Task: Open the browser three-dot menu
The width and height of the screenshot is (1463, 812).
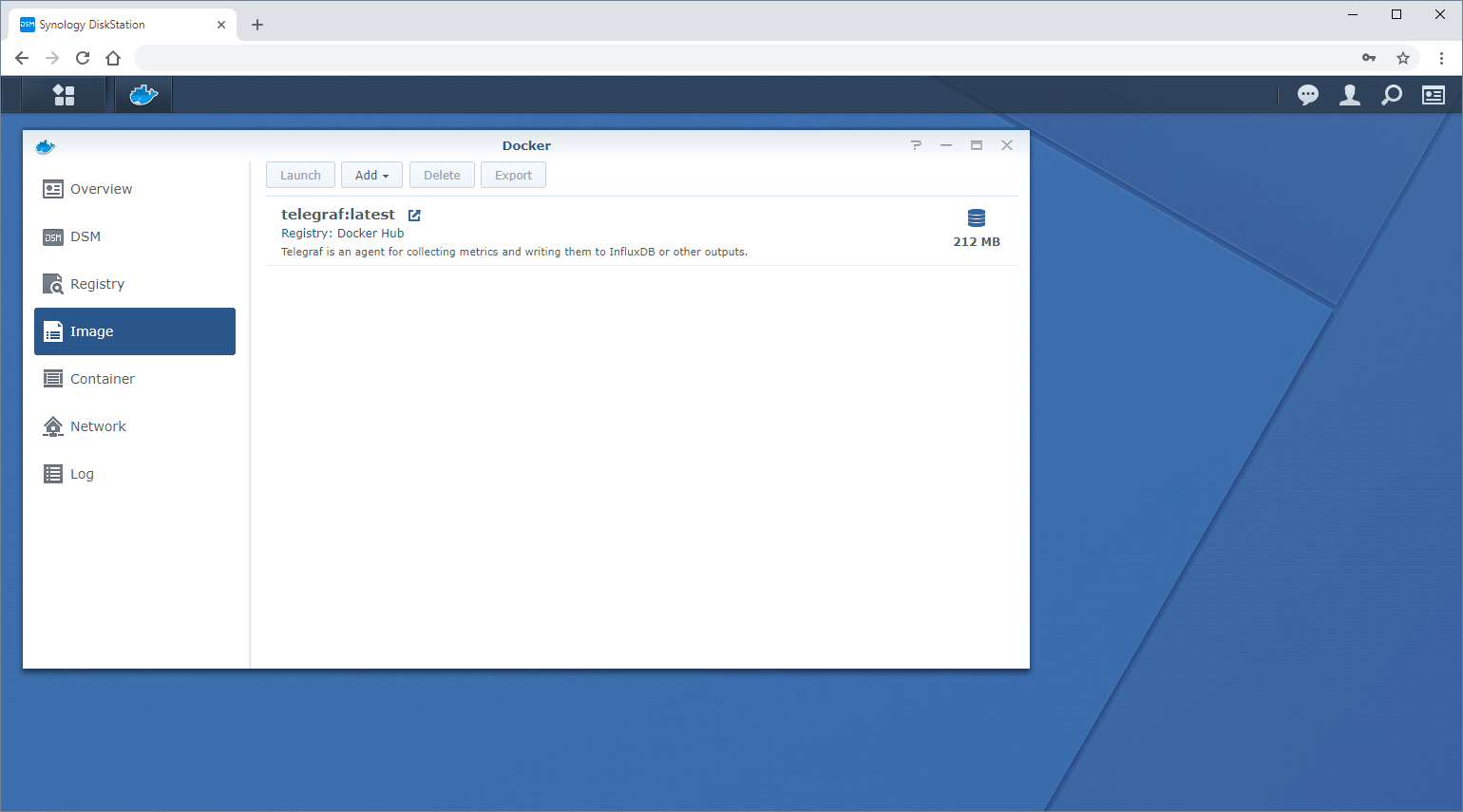Action: [x=1441, y=58]
